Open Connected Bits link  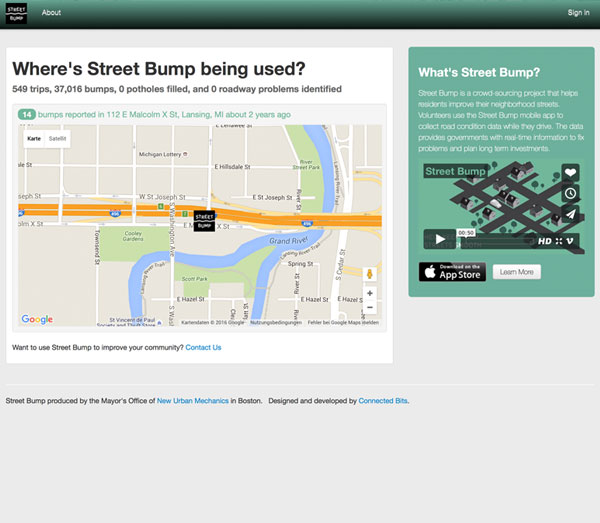(x=383, y=401)
